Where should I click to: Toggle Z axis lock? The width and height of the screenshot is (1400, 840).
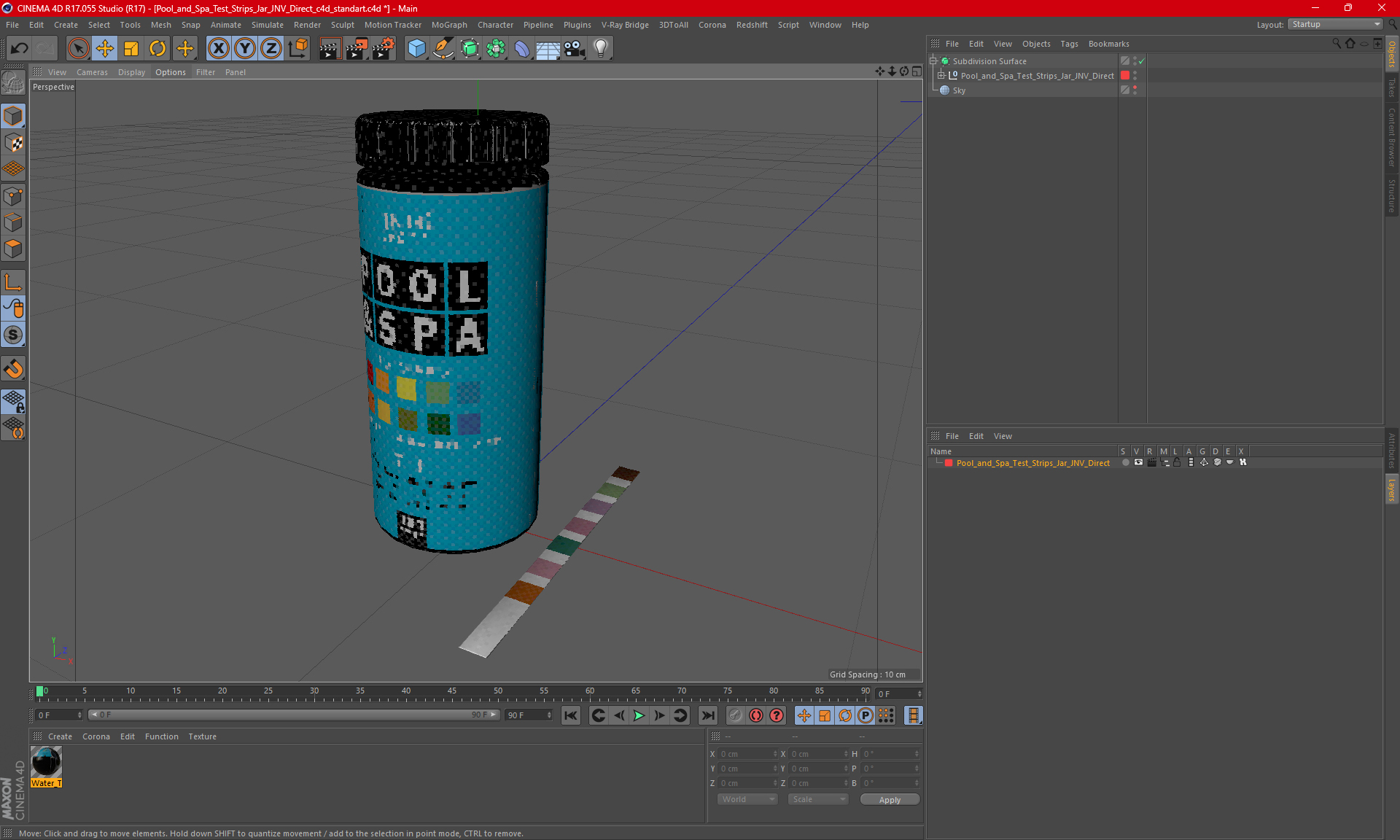[x=271, y=49]
